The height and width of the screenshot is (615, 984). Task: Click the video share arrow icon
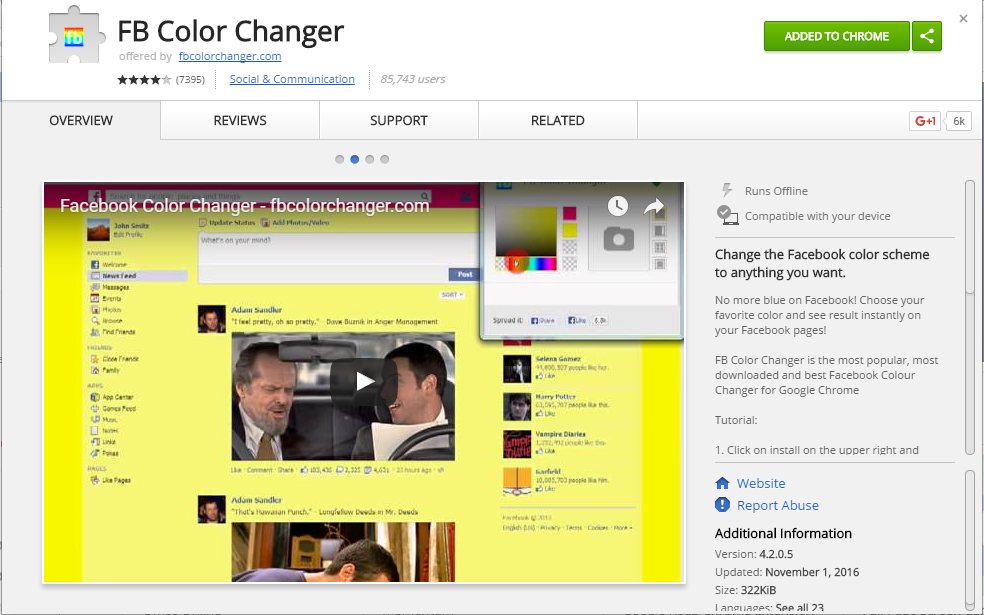point(654,207)
